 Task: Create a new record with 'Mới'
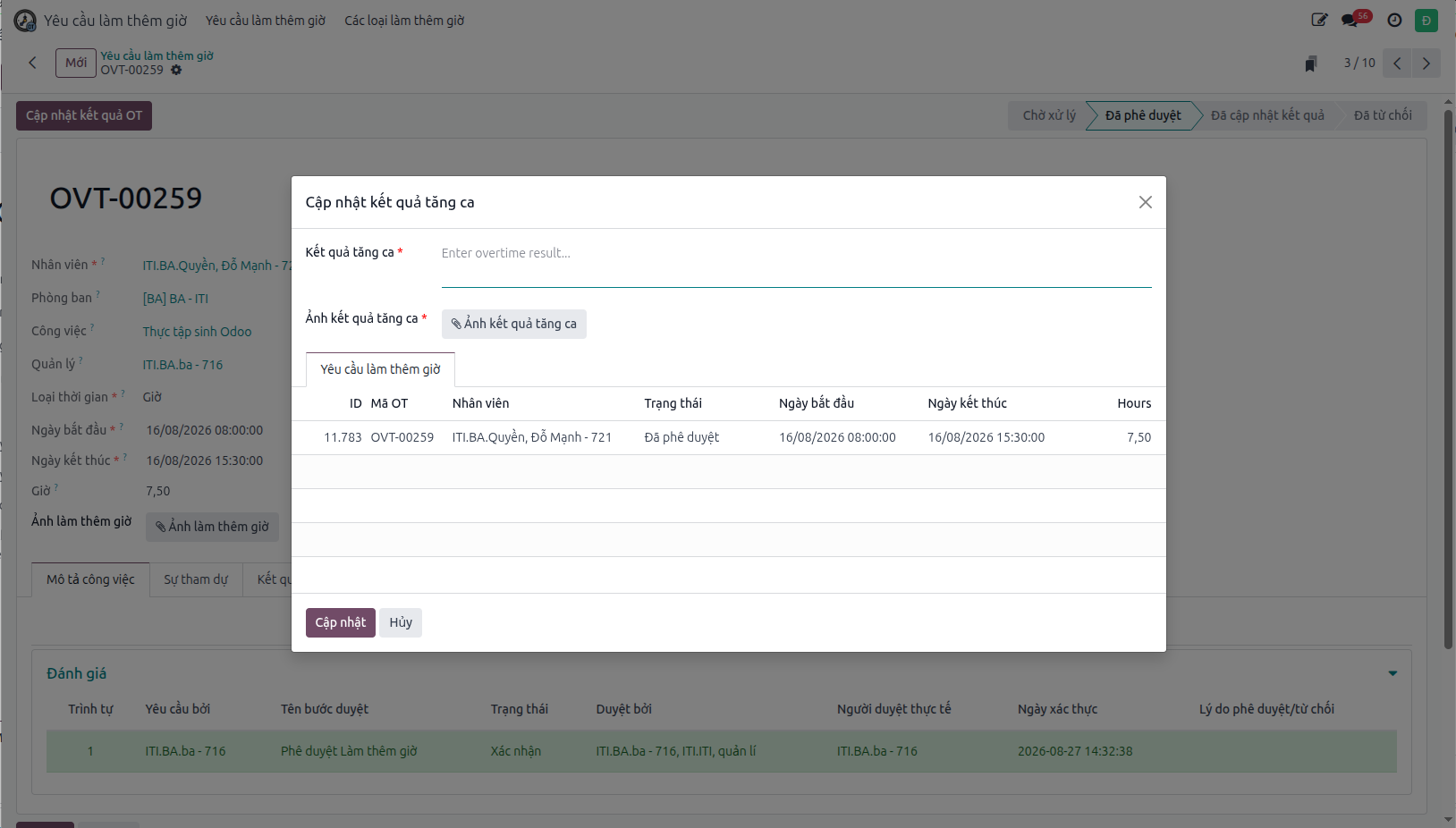(76, 63)
